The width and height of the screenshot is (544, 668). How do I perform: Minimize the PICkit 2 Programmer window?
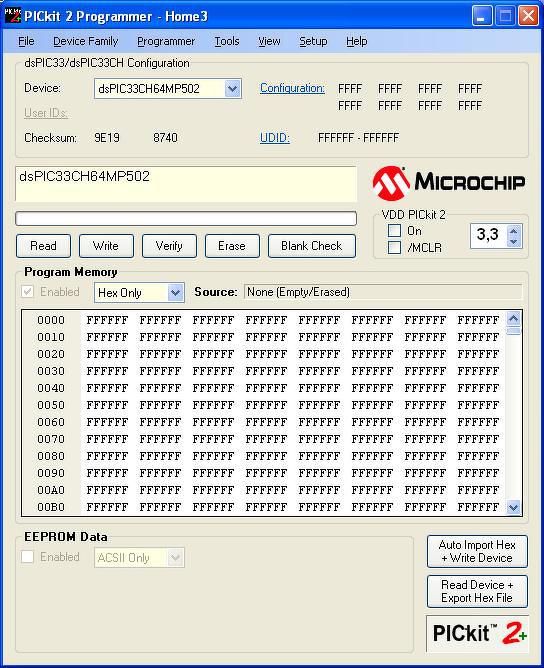pos(481,16)
